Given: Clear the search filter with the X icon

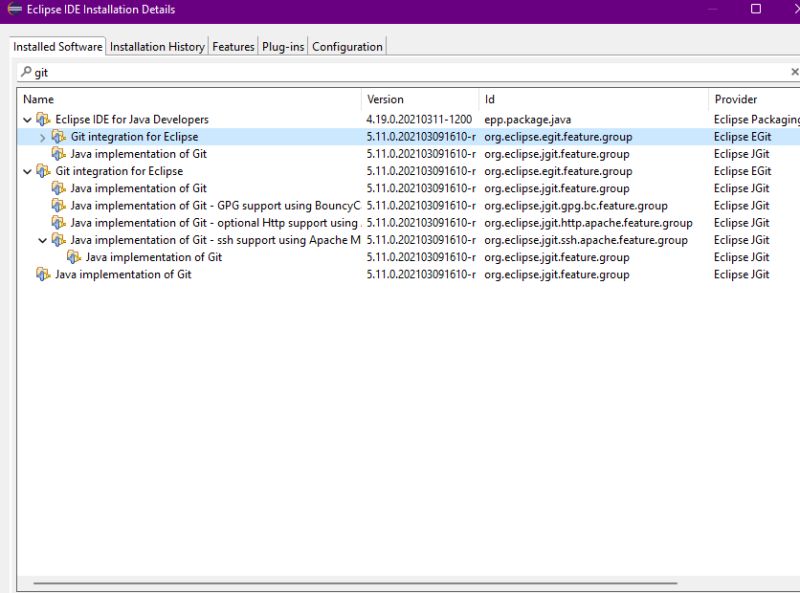Looking at the screenshot, I should [x=793, y=71].
